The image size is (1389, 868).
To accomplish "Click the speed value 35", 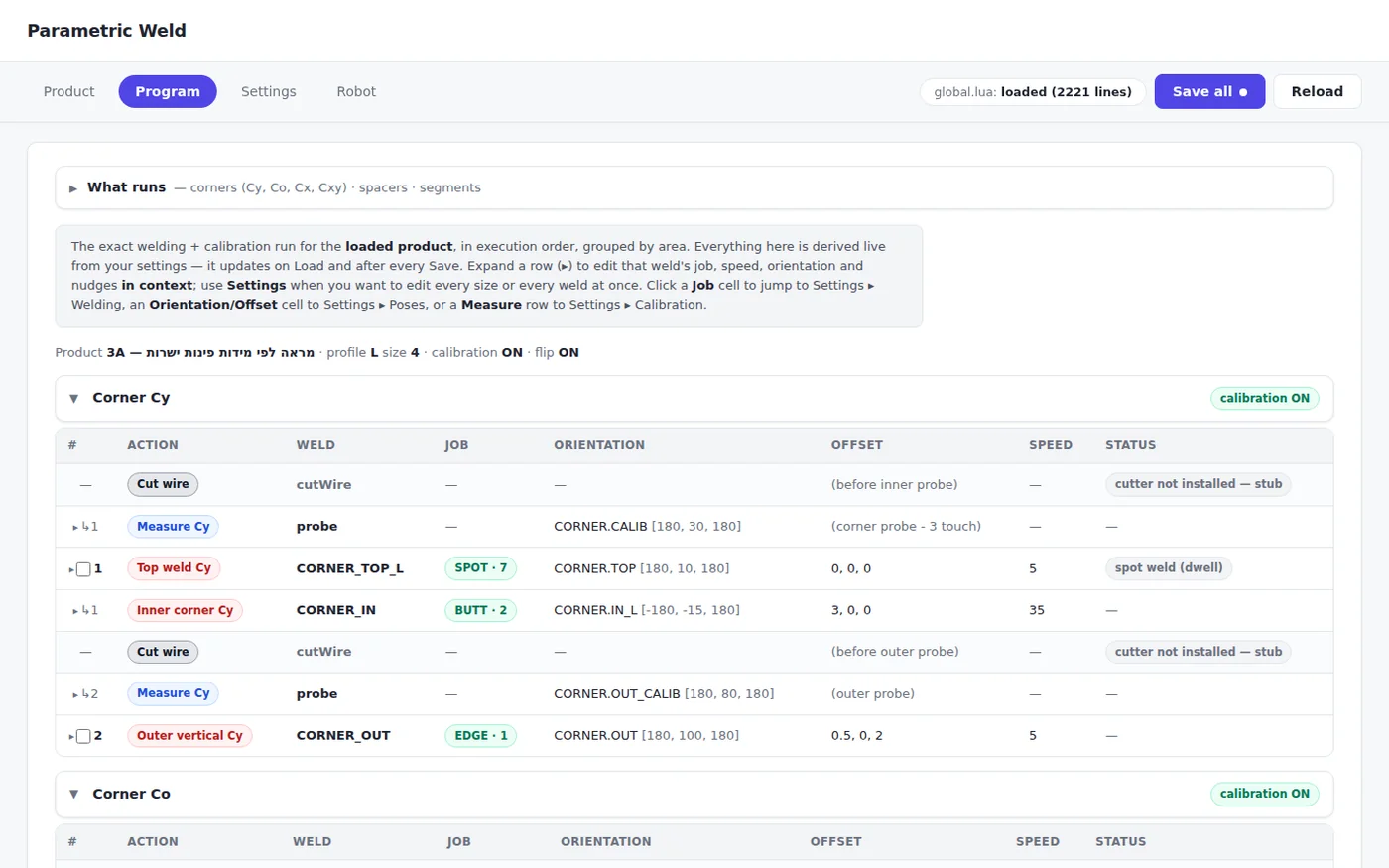I will click(x=1037, y=610).
